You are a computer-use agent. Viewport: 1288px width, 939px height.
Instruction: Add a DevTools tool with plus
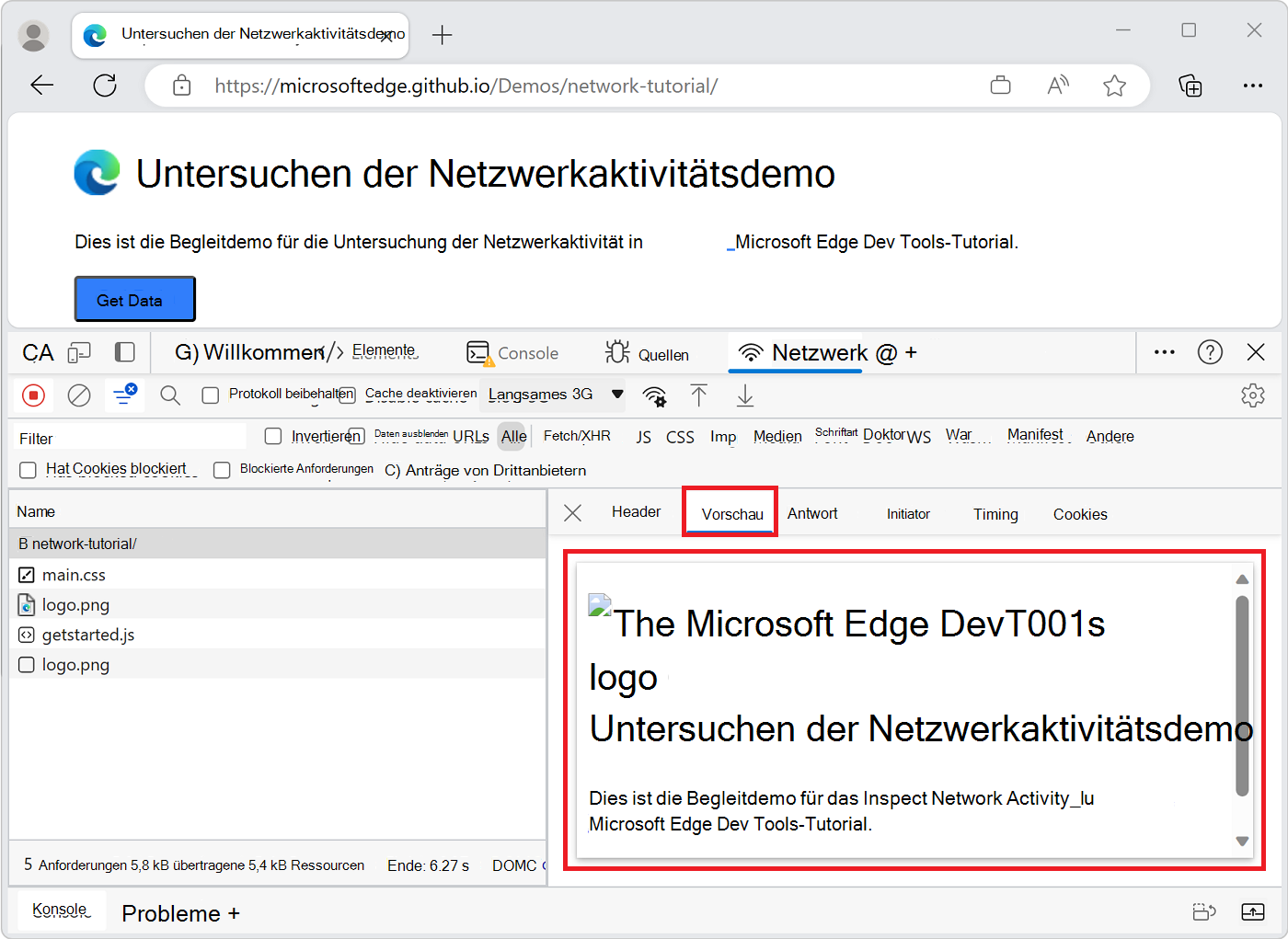[x=911, y=353]
